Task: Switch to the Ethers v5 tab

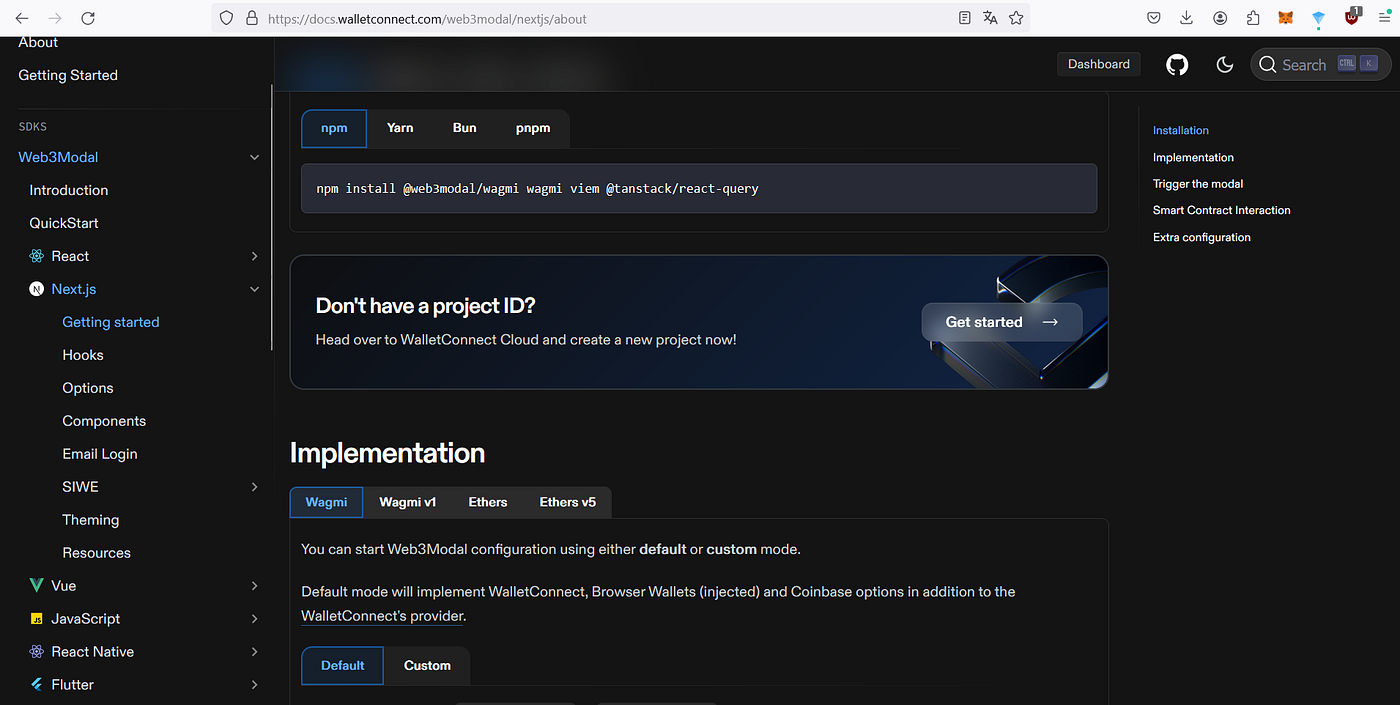Action: [x=568, y=502]
